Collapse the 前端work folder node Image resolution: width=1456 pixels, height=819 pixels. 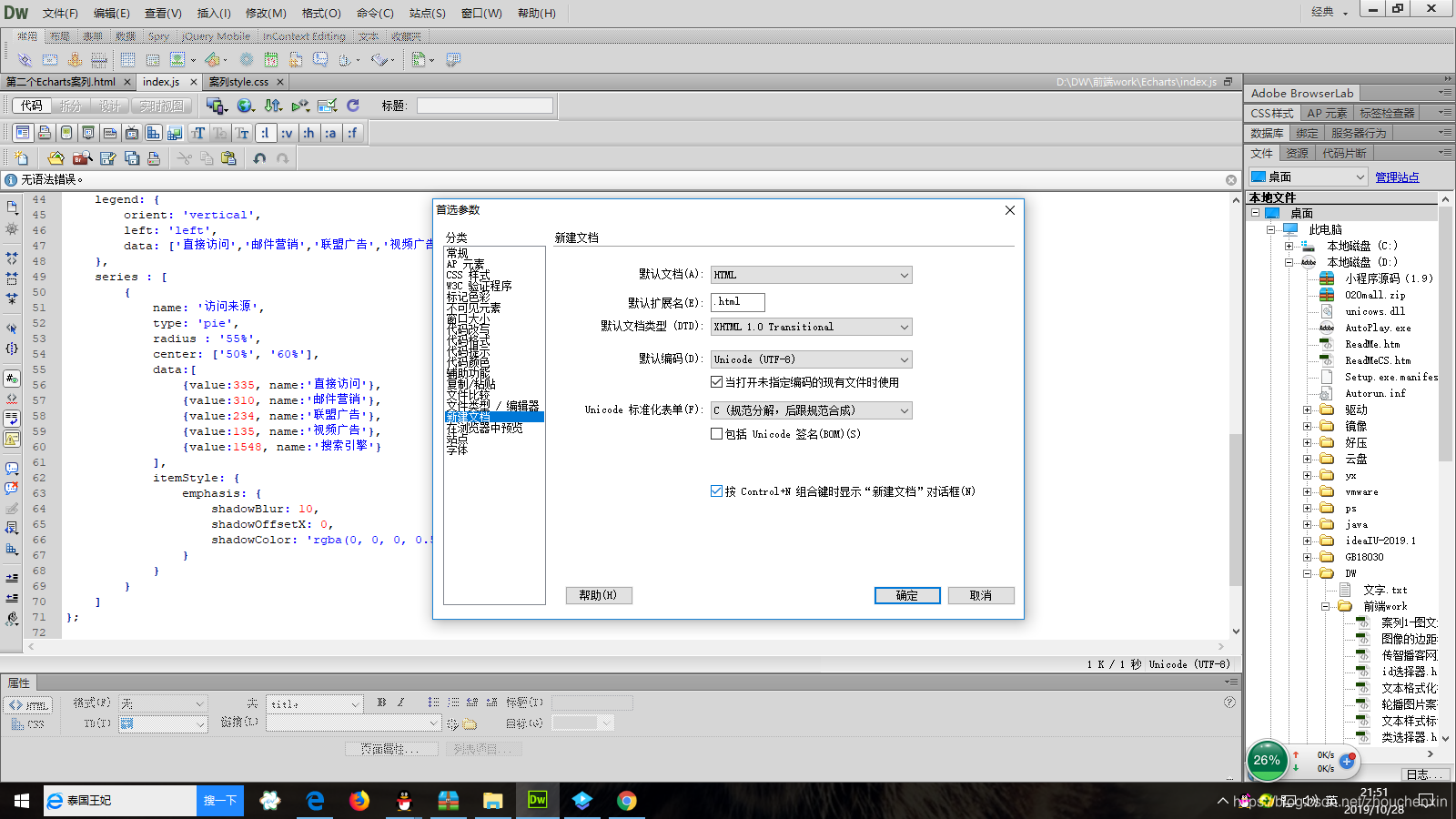(1326, 606)
